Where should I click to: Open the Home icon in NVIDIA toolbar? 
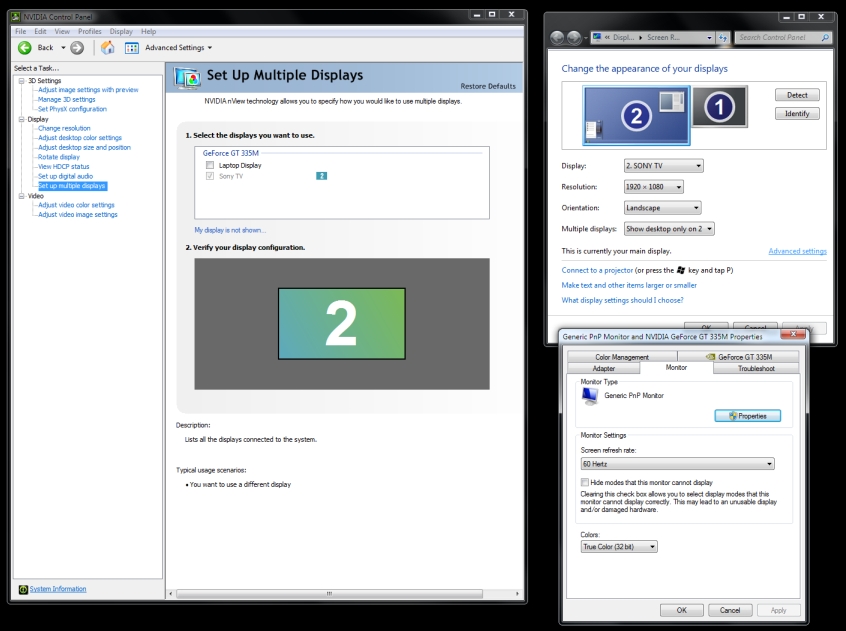tap(107, 47)
